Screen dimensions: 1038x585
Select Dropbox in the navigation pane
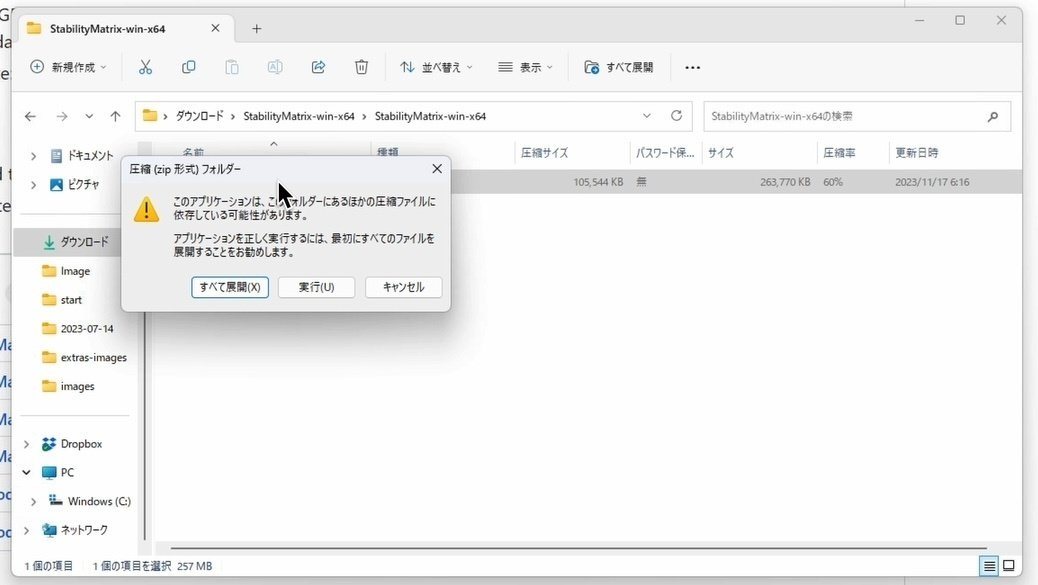(x=72, y=444)
